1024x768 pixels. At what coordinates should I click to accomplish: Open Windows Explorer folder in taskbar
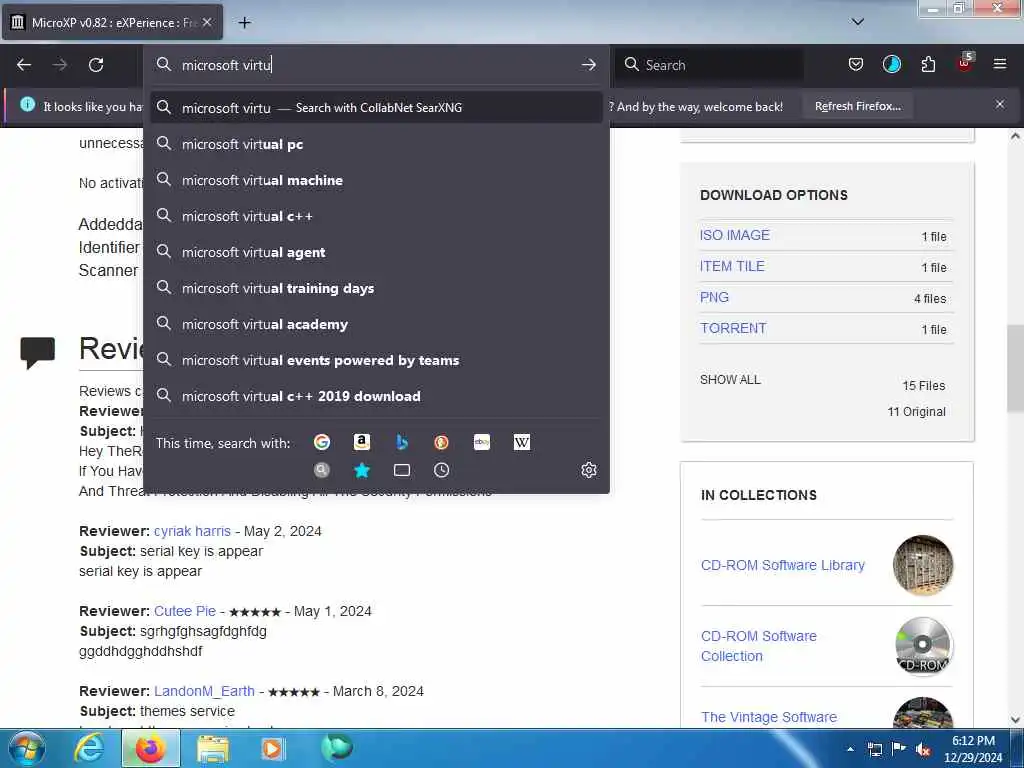point(213,749)
